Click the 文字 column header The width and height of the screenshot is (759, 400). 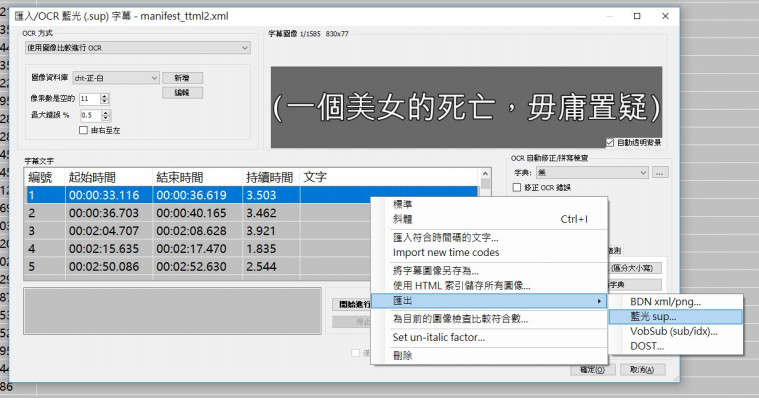coord(390,177)
